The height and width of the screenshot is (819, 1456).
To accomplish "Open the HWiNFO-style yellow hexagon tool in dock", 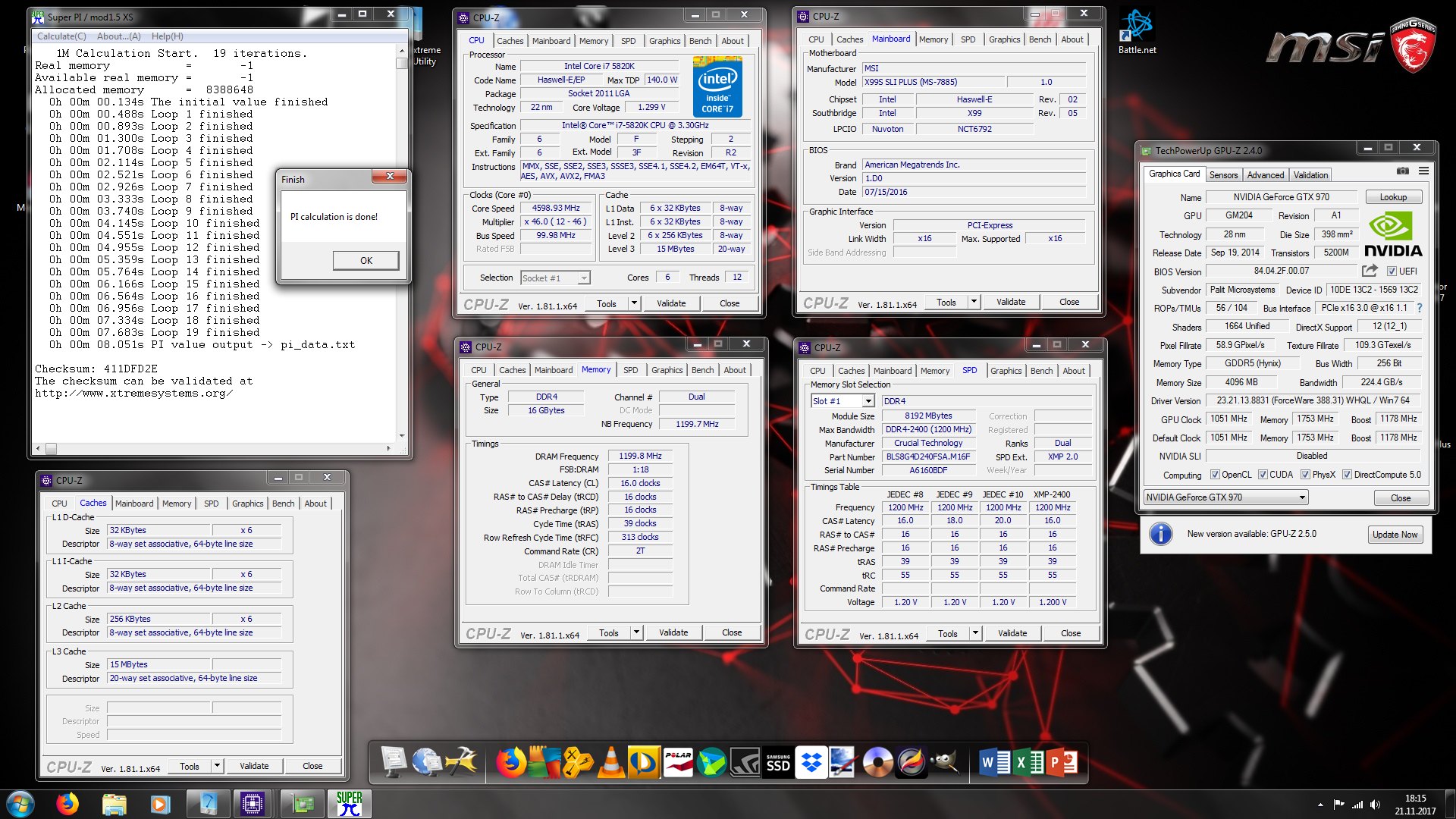I will click(577, 762).
